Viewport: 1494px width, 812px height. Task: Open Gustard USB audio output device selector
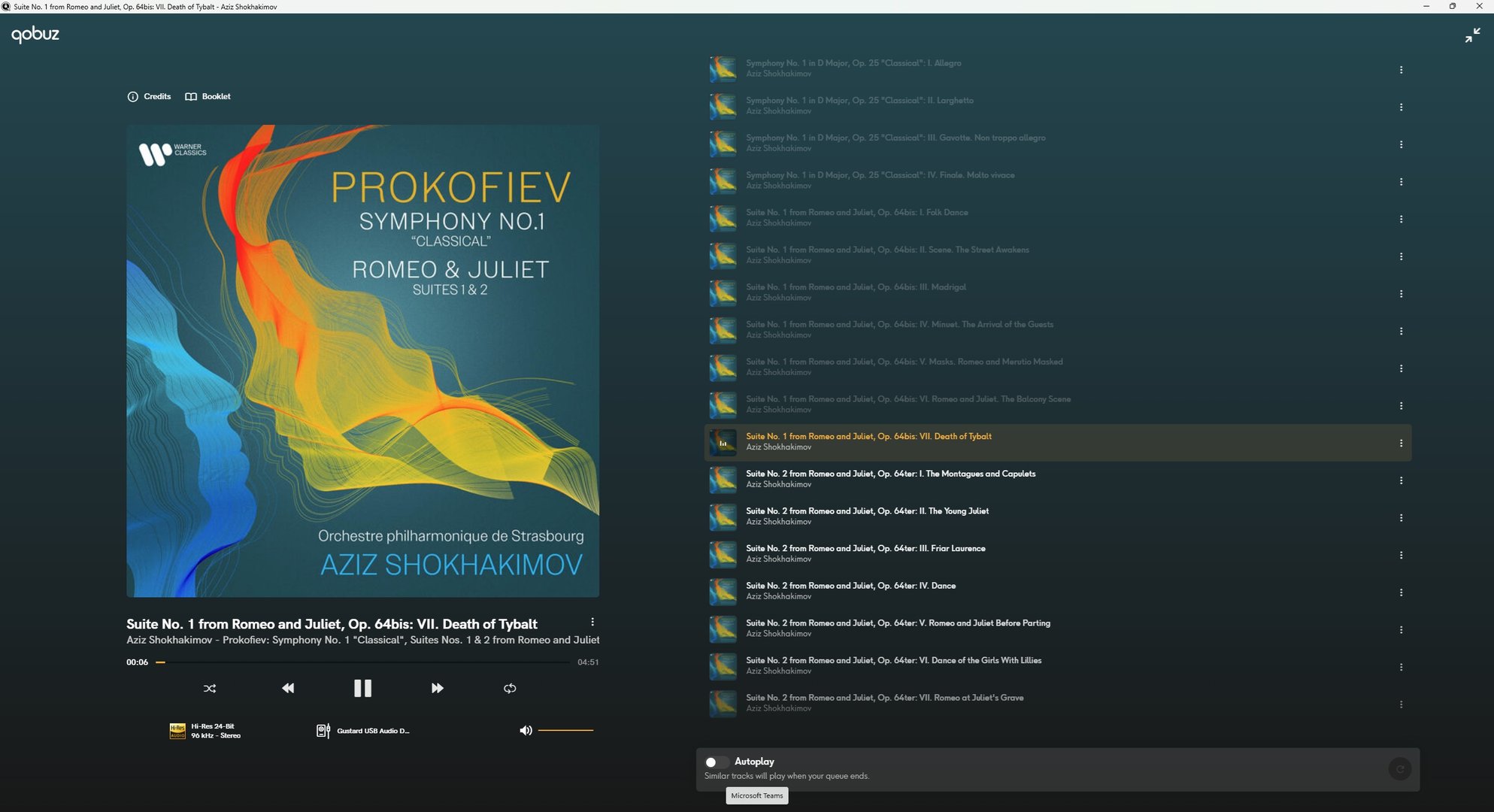[363, 731]
